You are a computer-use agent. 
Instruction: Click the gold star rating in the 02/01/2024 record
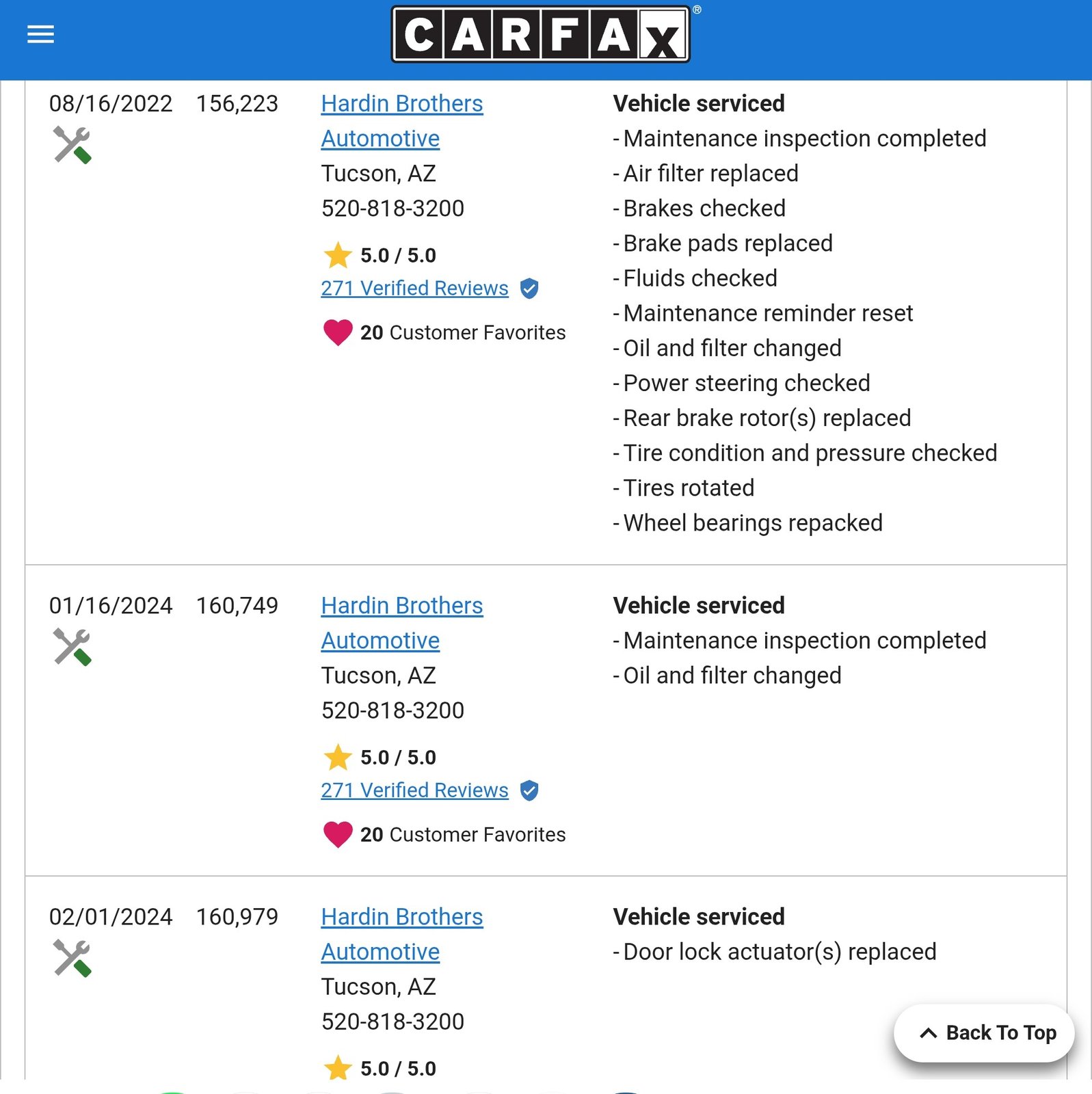tap(338, 1068)
